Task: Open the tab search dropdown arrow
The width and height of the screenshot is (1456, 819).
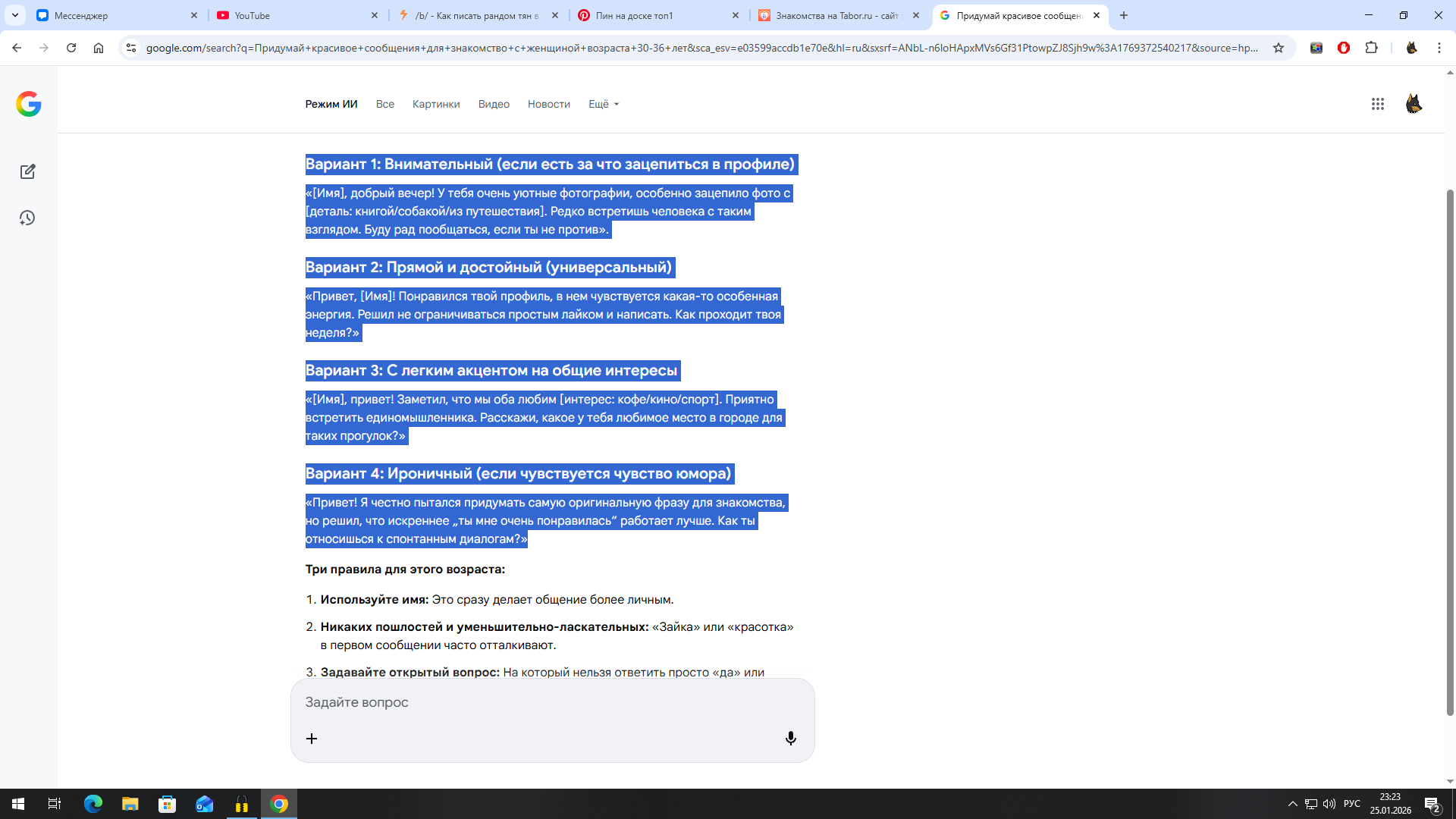Action: tap(14, 15)
